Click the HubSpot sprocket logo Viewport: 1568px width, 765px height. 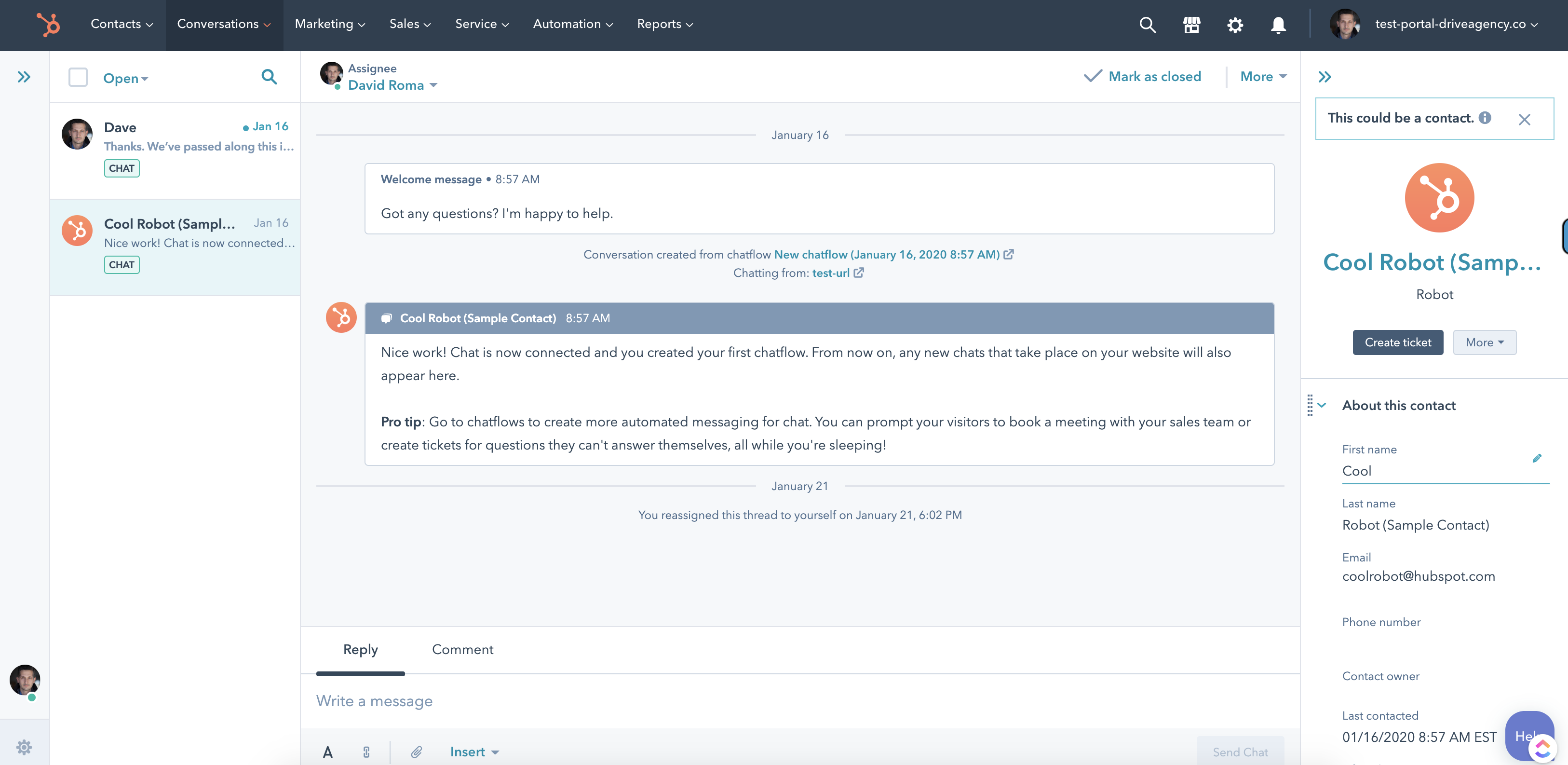coord(49,25)
